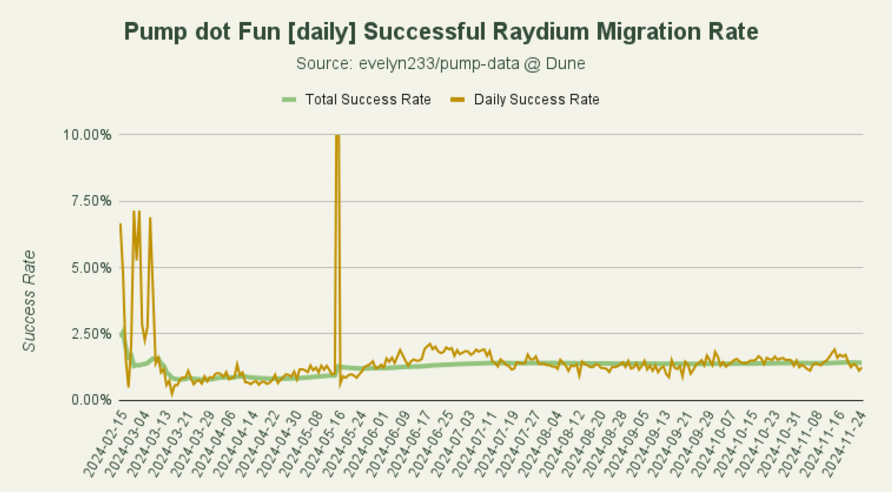Click the 'Success Rate' y-axis title

(29, 301)
